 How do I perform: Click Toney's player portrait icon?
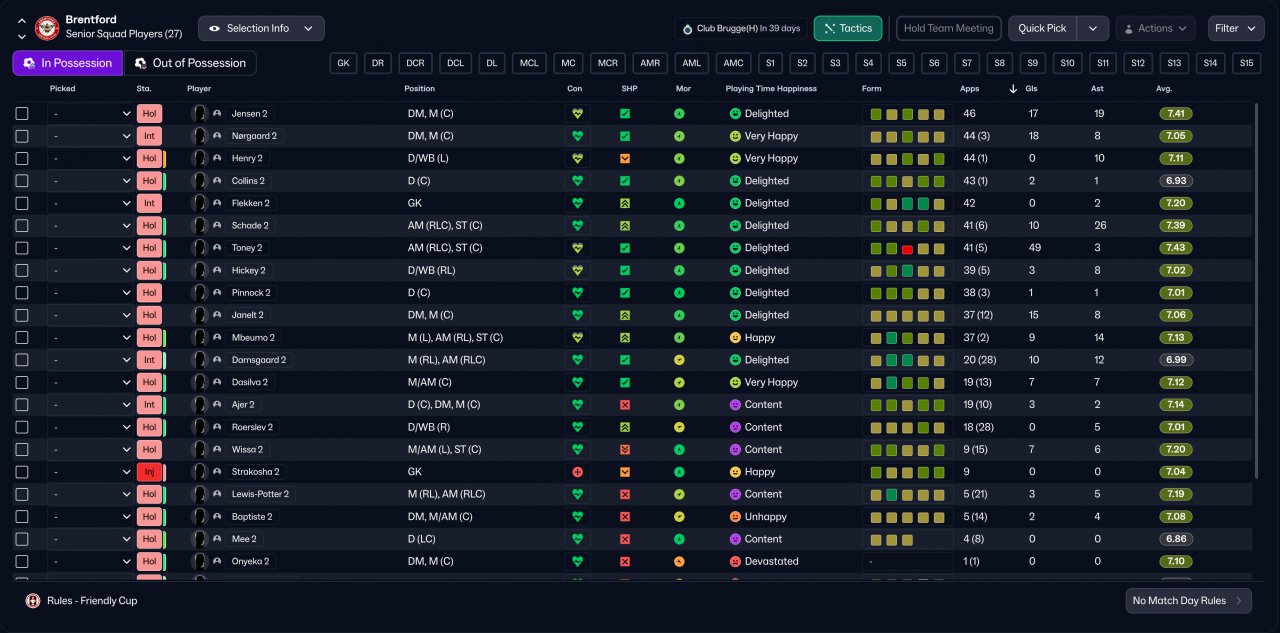coord(200,248)
